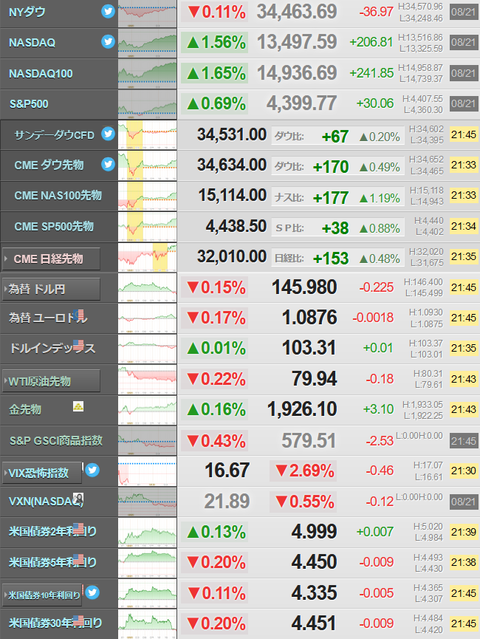Open the S&P500 index link
Screen dimensions: 480x639
pos(29,104)
